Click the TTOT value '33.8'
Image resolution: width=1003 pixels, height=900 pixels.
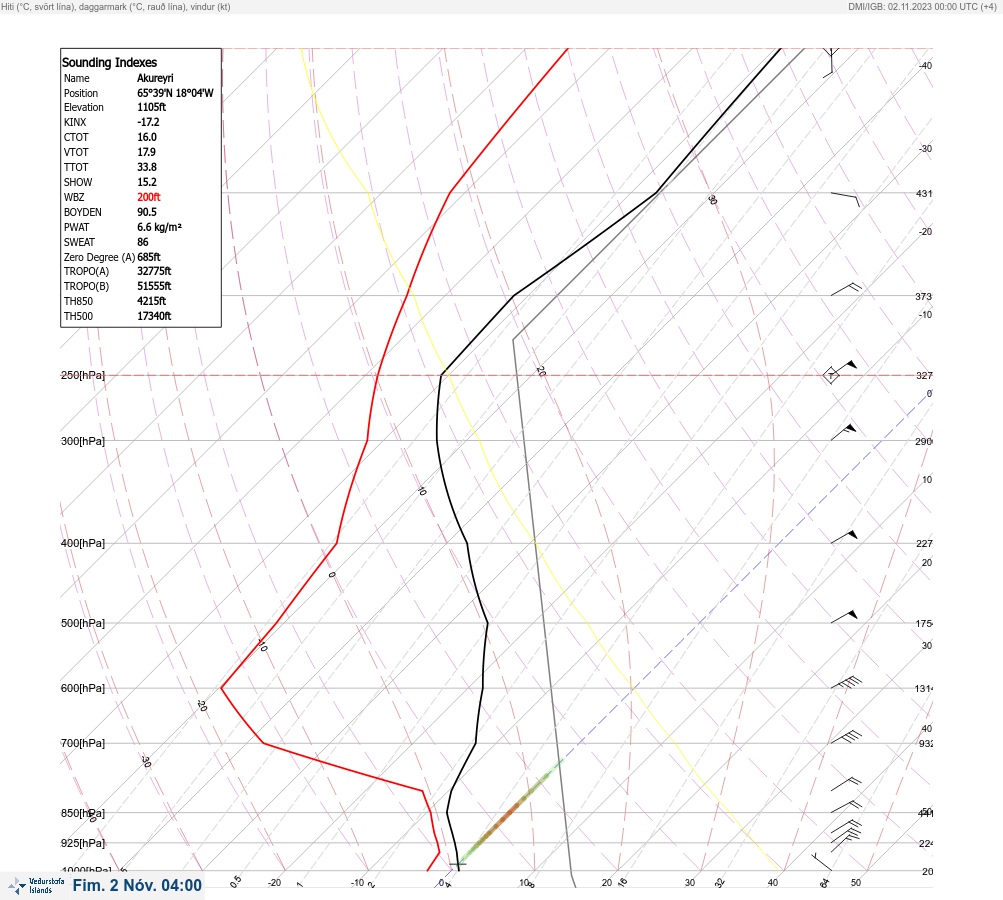click(x=146, y=167)
